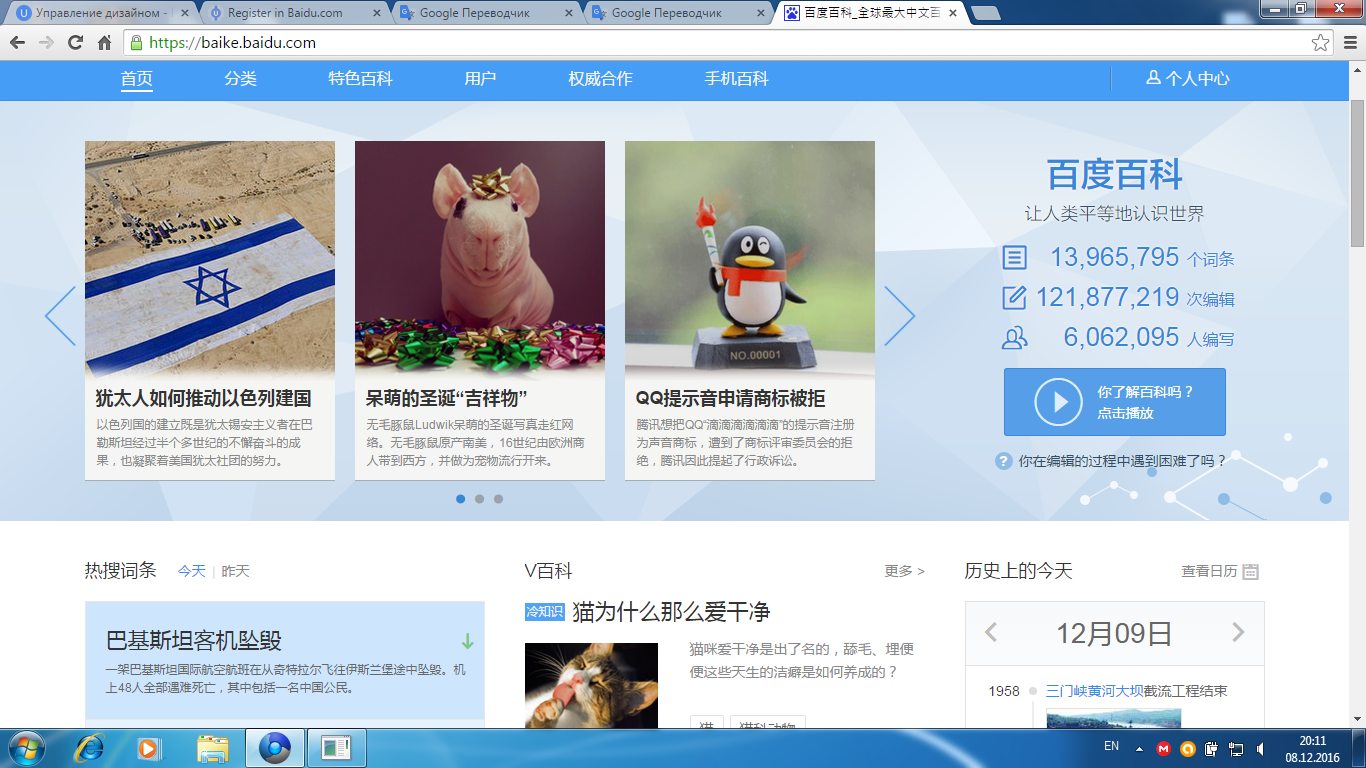The width and height of the screenshot is (1366, 768).
Task: Open article 呆萌的圣诞"吉祥物"
Action: click(446, 398)
